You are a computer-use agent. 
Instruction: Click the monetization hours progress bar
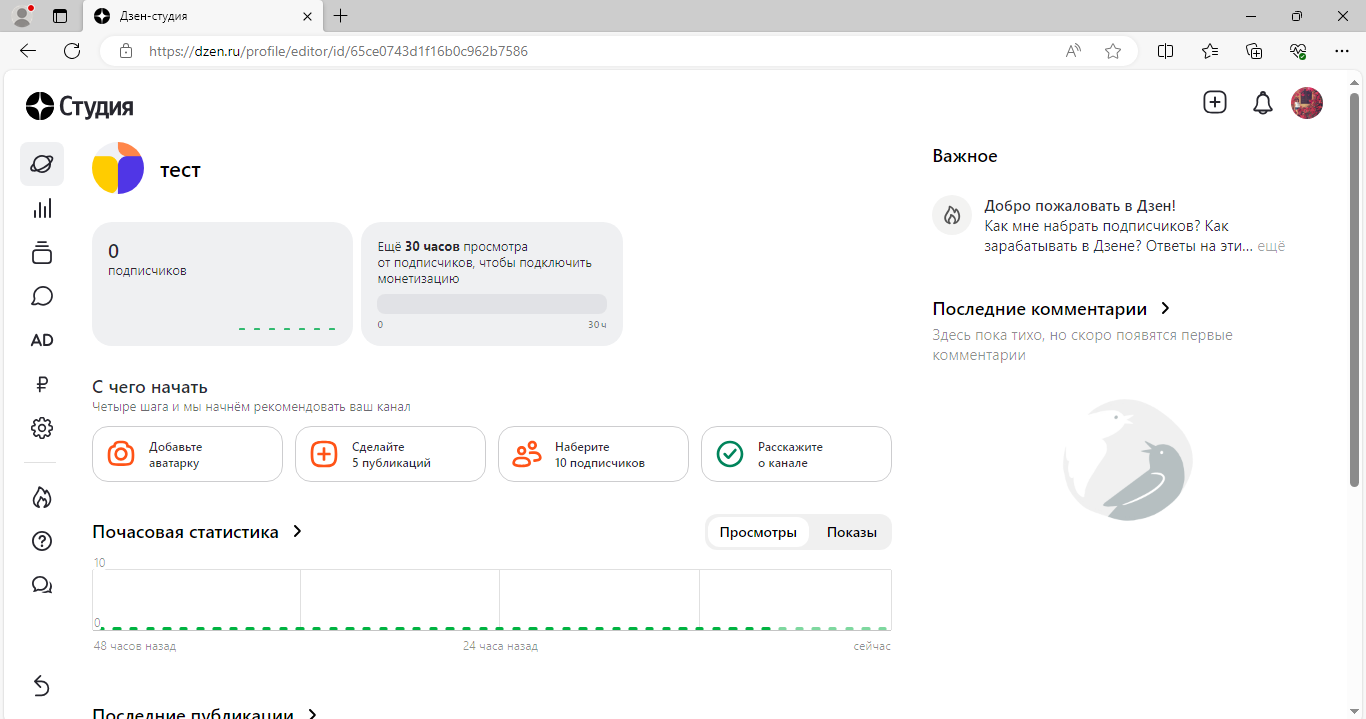pyautogui.click(x=491, y=304)
